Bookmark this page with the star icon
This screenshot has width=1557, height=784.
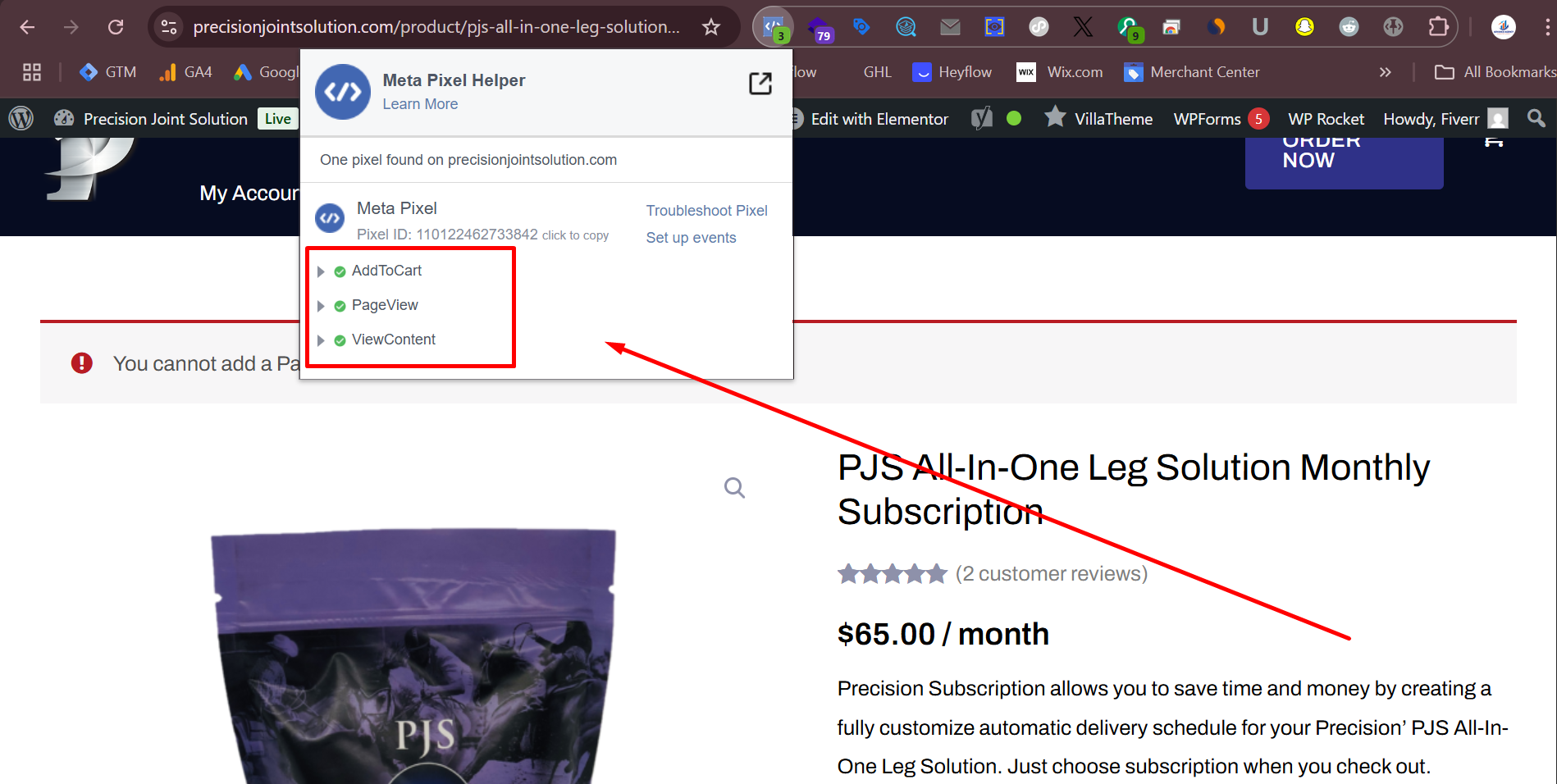click(711, 27)
